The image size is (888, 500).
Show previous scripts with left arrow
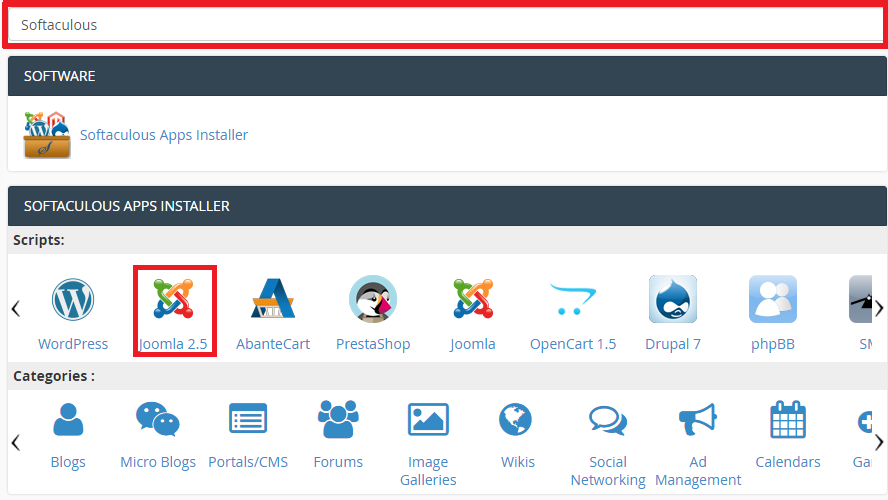point(16,309)
